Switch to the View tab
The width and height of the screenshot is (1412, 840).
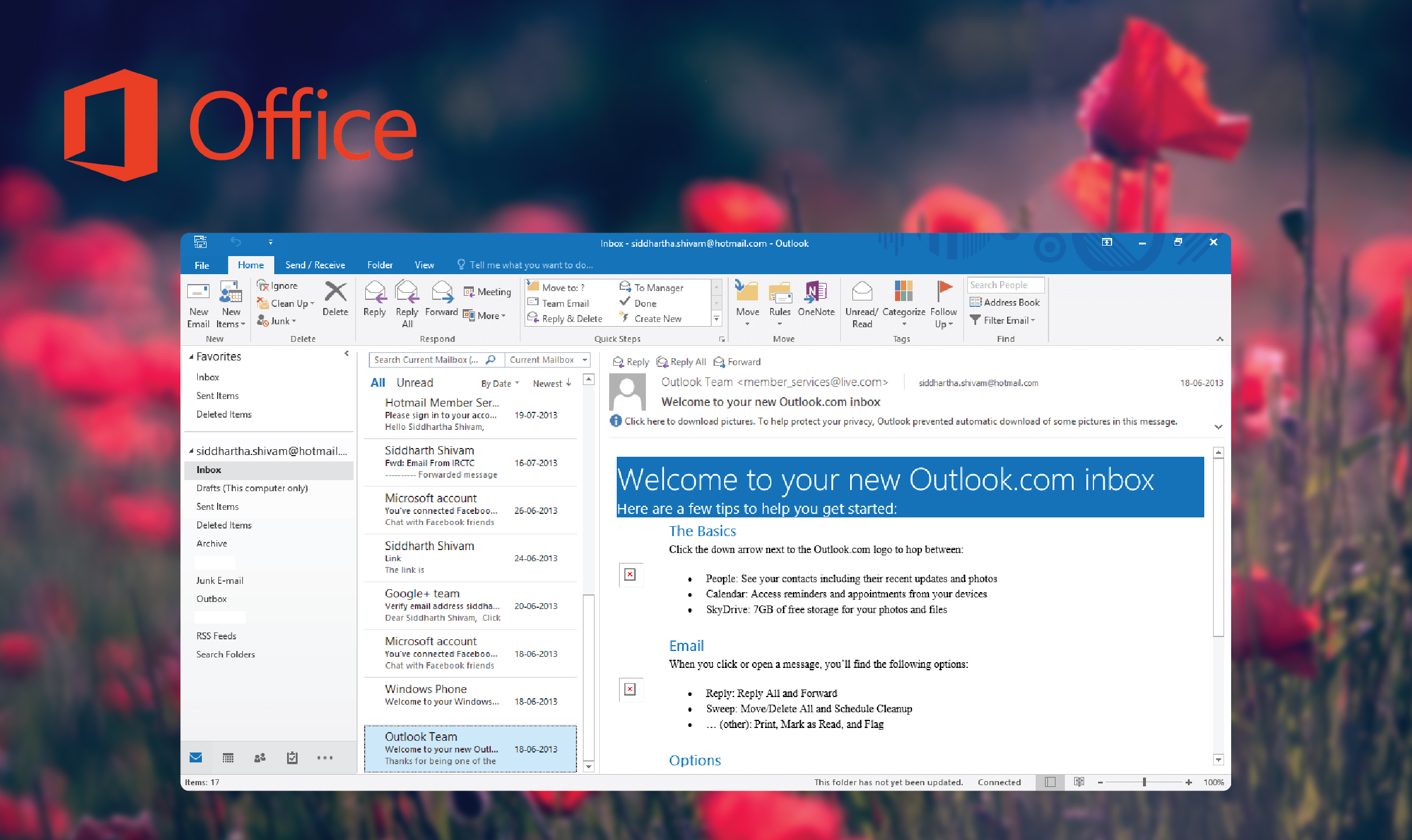[x=424, y=265]
